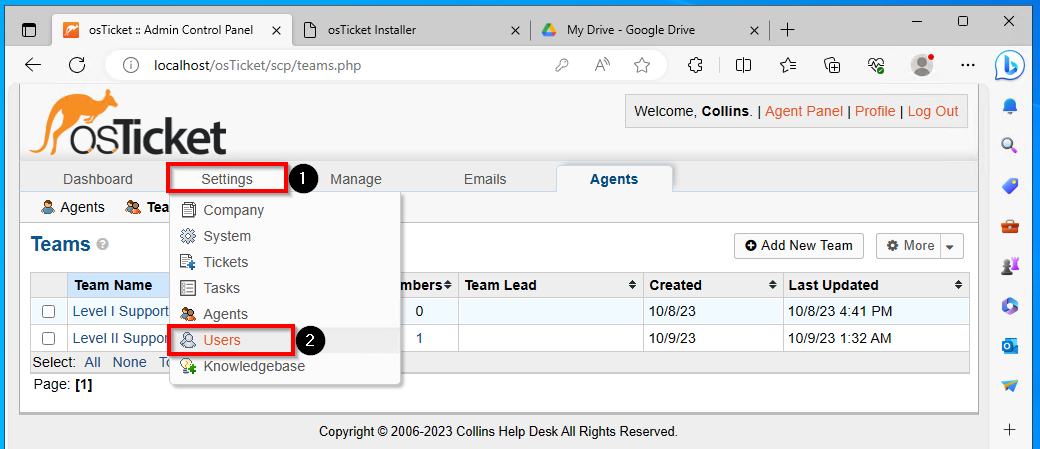This screenshot has height=449, width=1040.
Task: Switch to the Manage tab
Action: tap(356, 179)
